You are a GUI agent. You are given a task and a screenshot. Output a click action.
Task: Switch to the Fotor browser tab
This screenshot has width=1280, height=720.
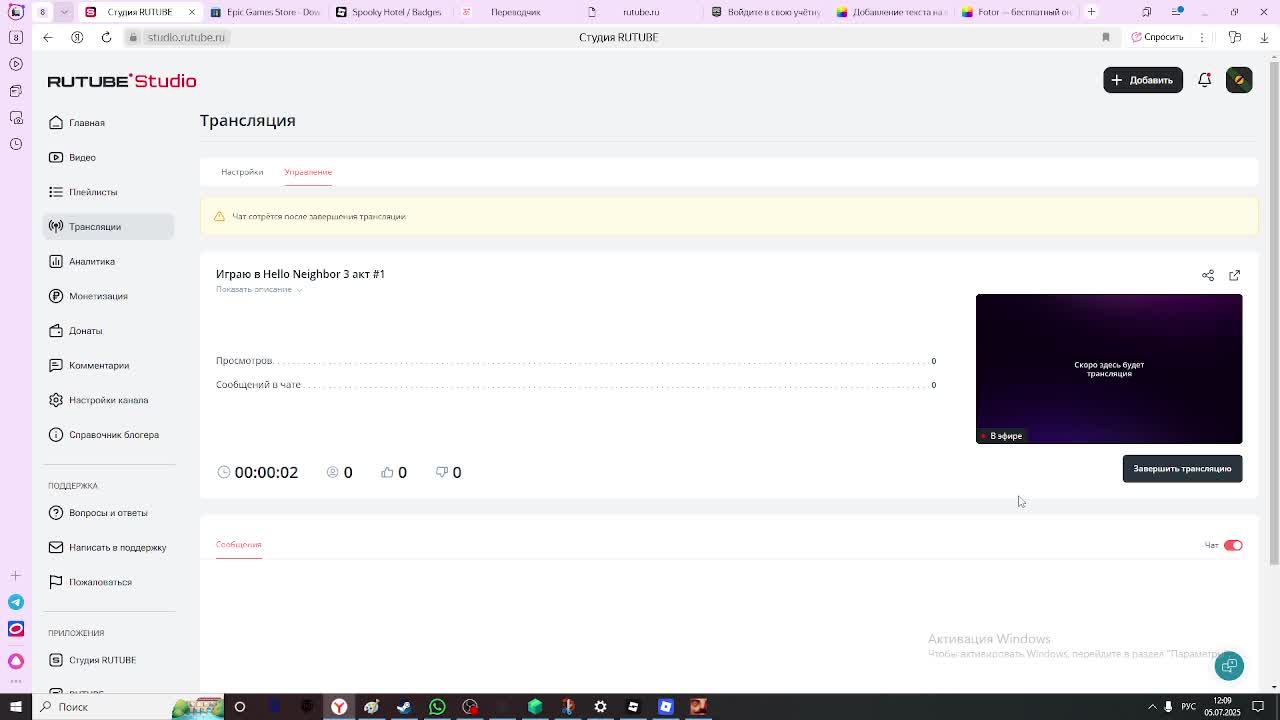click(1015, 12)
